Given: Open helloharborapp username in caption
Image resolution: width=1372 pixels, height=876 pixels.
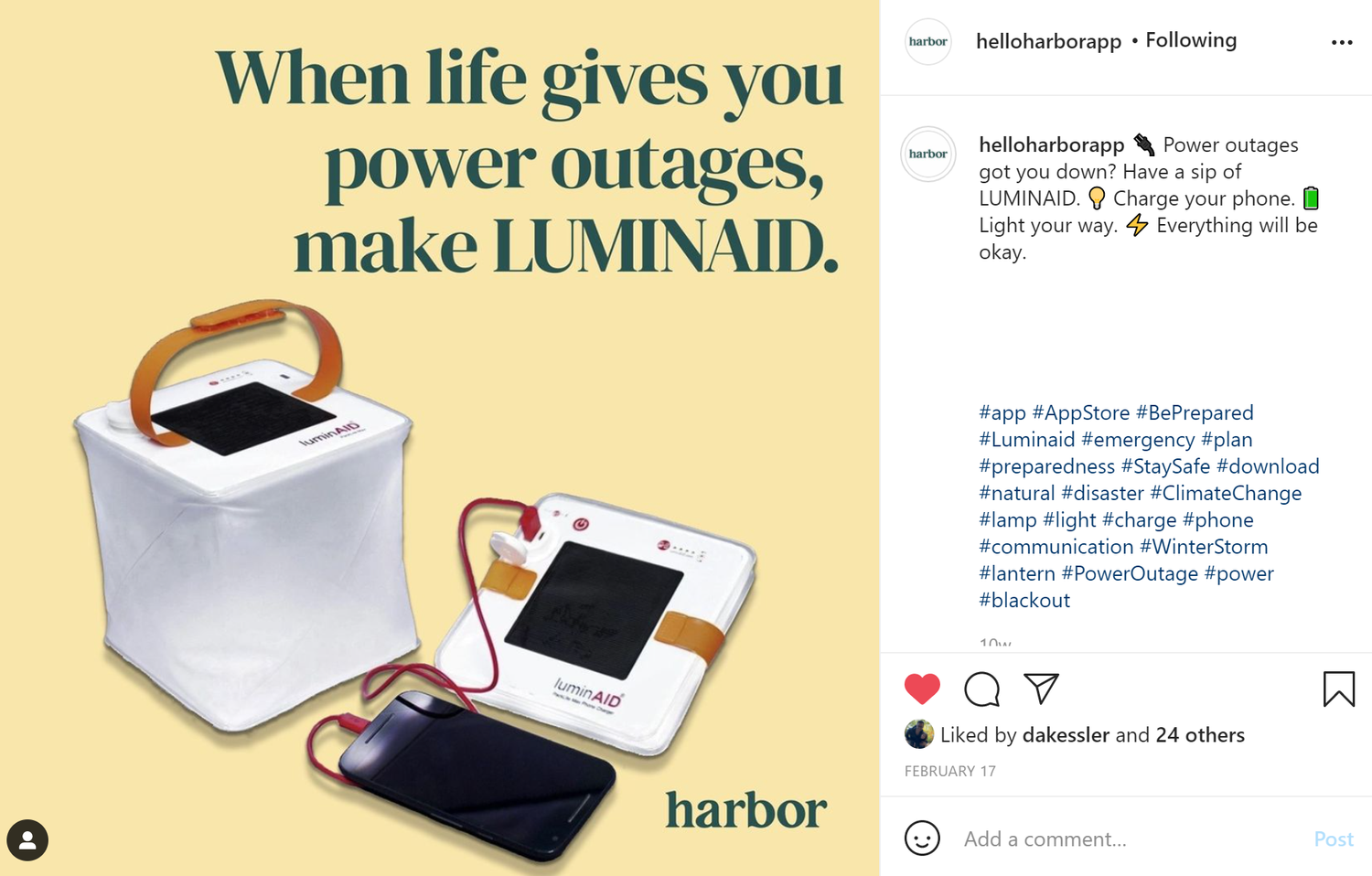Looking at the screenshot, I should coord(1051,144).
